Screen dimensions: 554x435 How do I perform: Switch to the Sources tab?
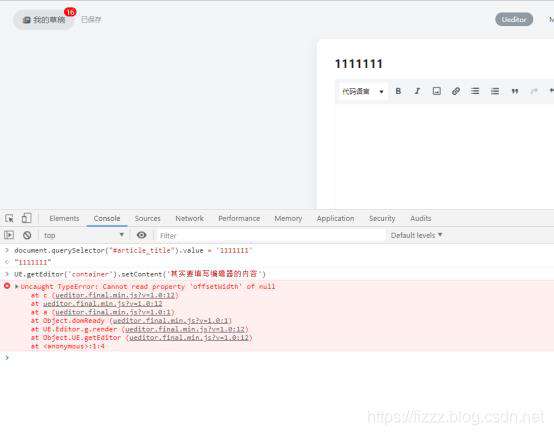pos(147,218)
